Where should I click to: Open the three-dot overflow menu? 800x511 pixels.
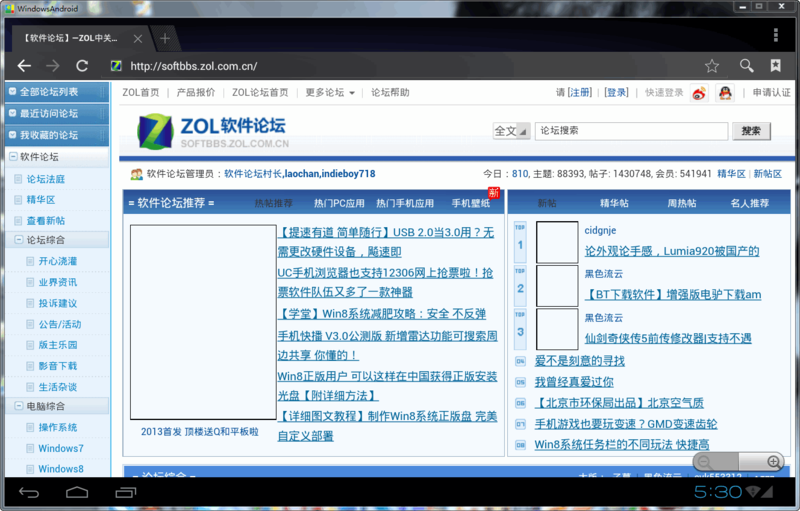(776, 35)
